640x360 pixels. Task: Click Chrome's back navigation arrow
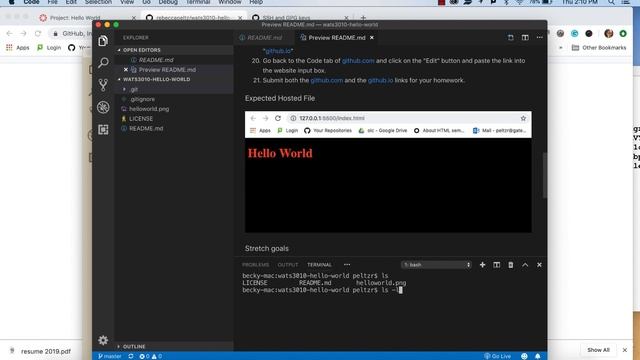click(9, 33)
